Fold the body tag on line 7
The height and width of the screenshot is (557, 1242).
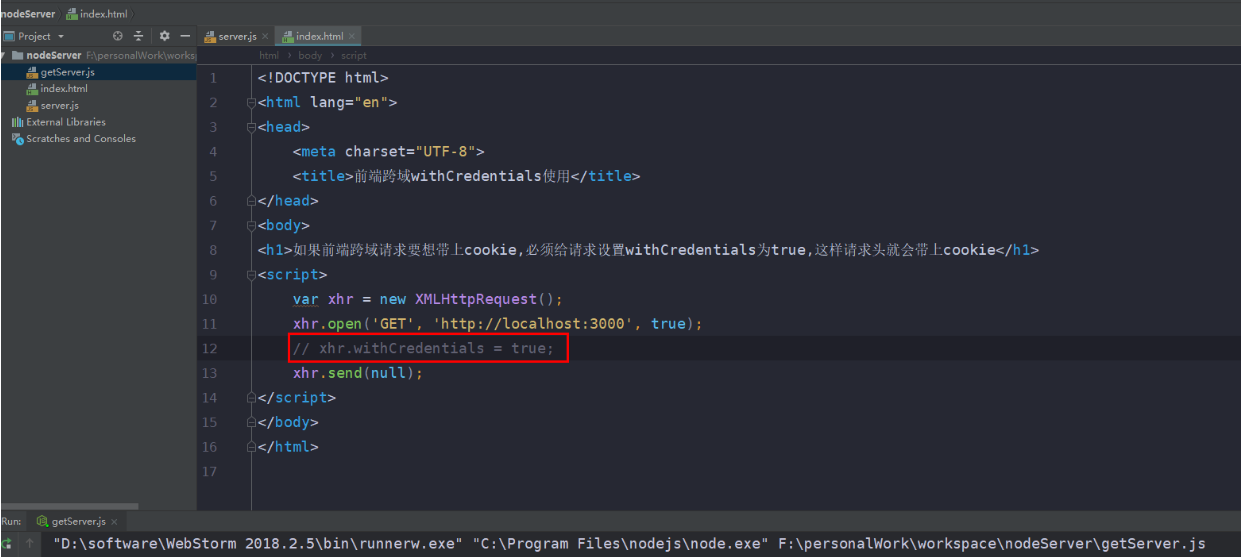[250, 225]
